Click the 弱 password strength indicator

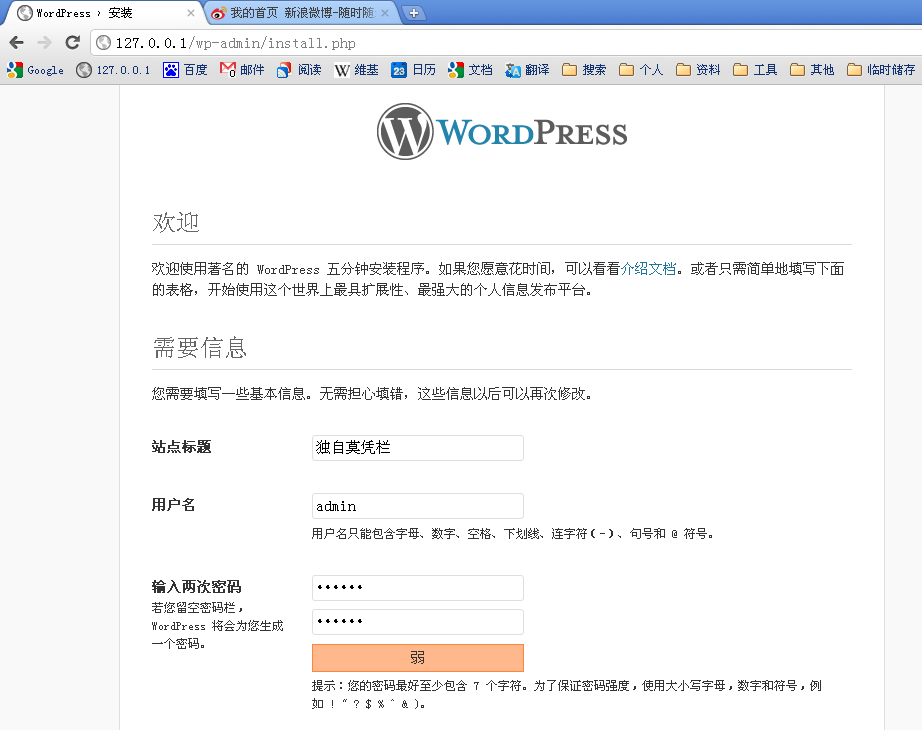[417, 658]
